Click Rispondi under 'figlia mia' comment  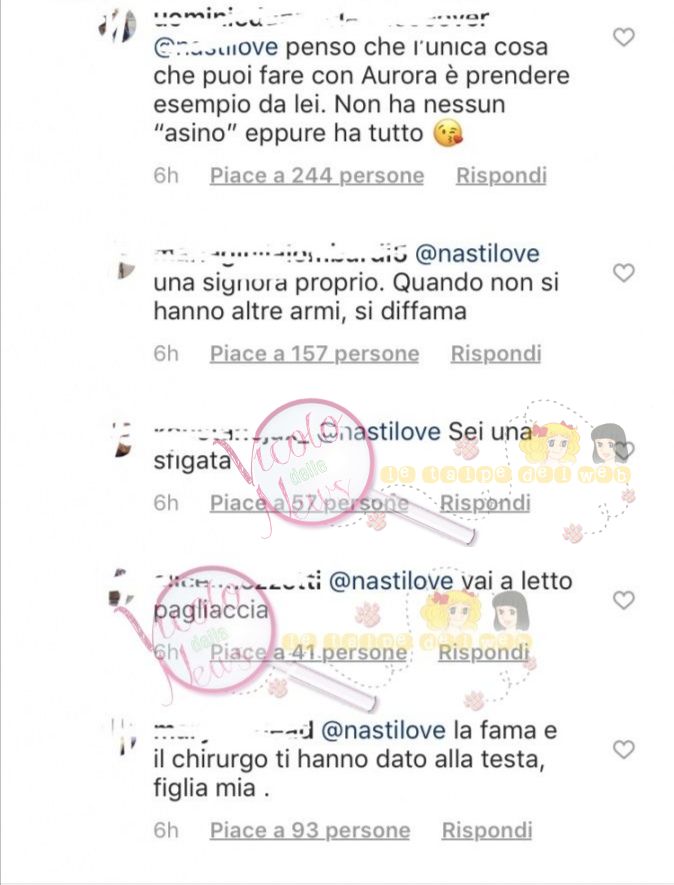pyautogui.click(x=487, y=830)
